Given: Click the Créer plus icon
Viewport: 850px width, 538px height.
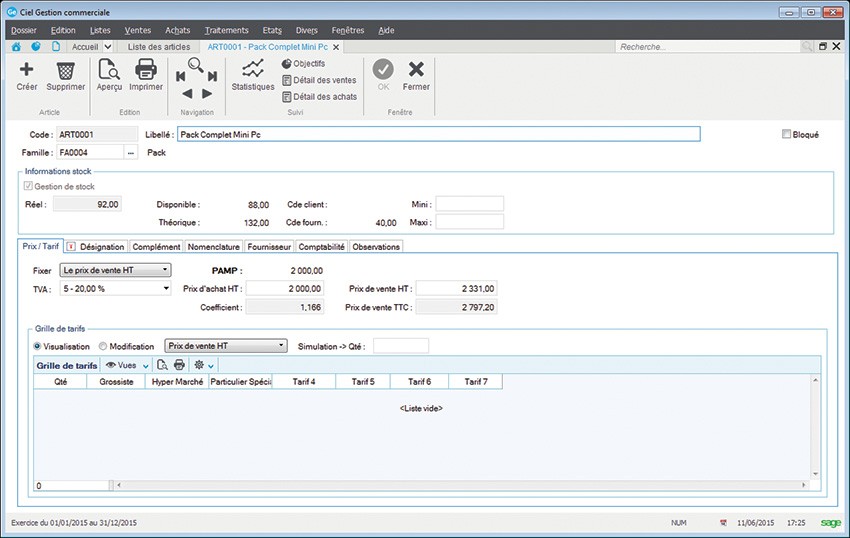Looking at the screenshot, I should pos(27,71).
